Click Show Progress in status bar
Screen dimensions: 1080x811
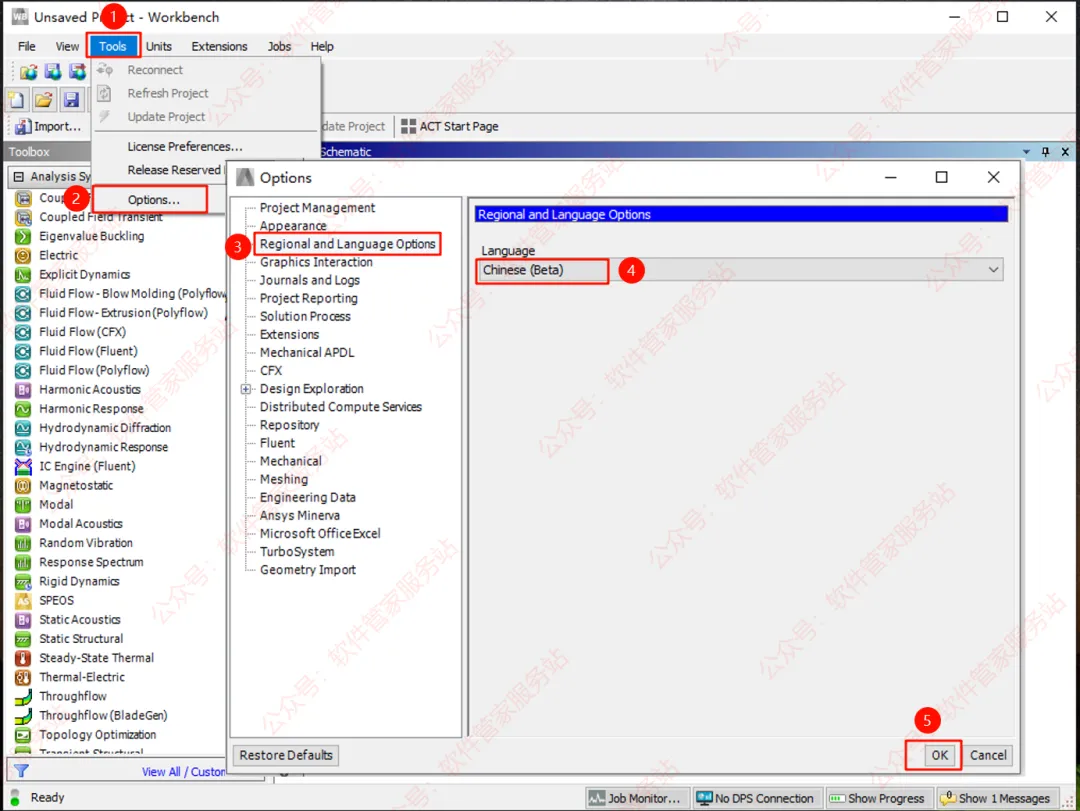coord(878,799)
